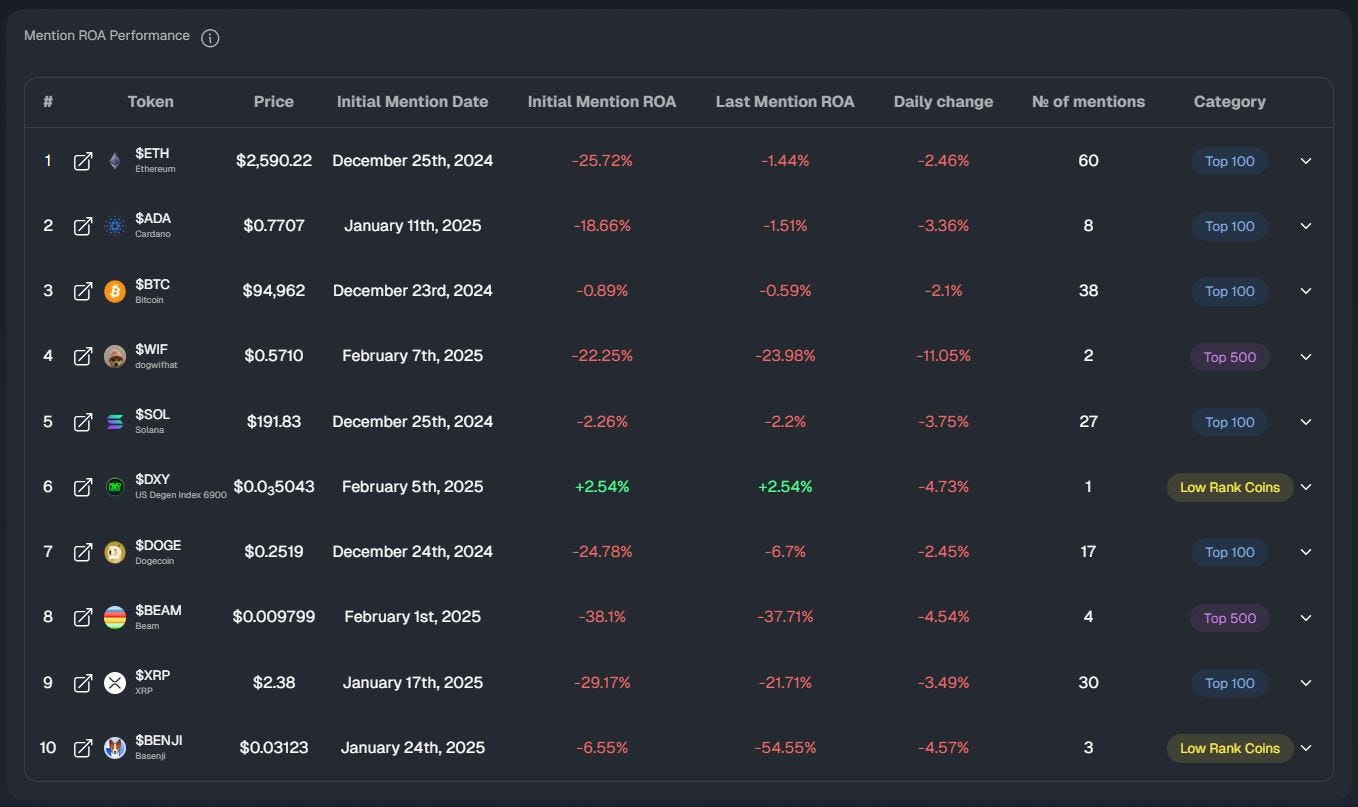Viewport: 1358px width, 807px height.
Task: Click the -11.05% daily change value
Action: 943,356
